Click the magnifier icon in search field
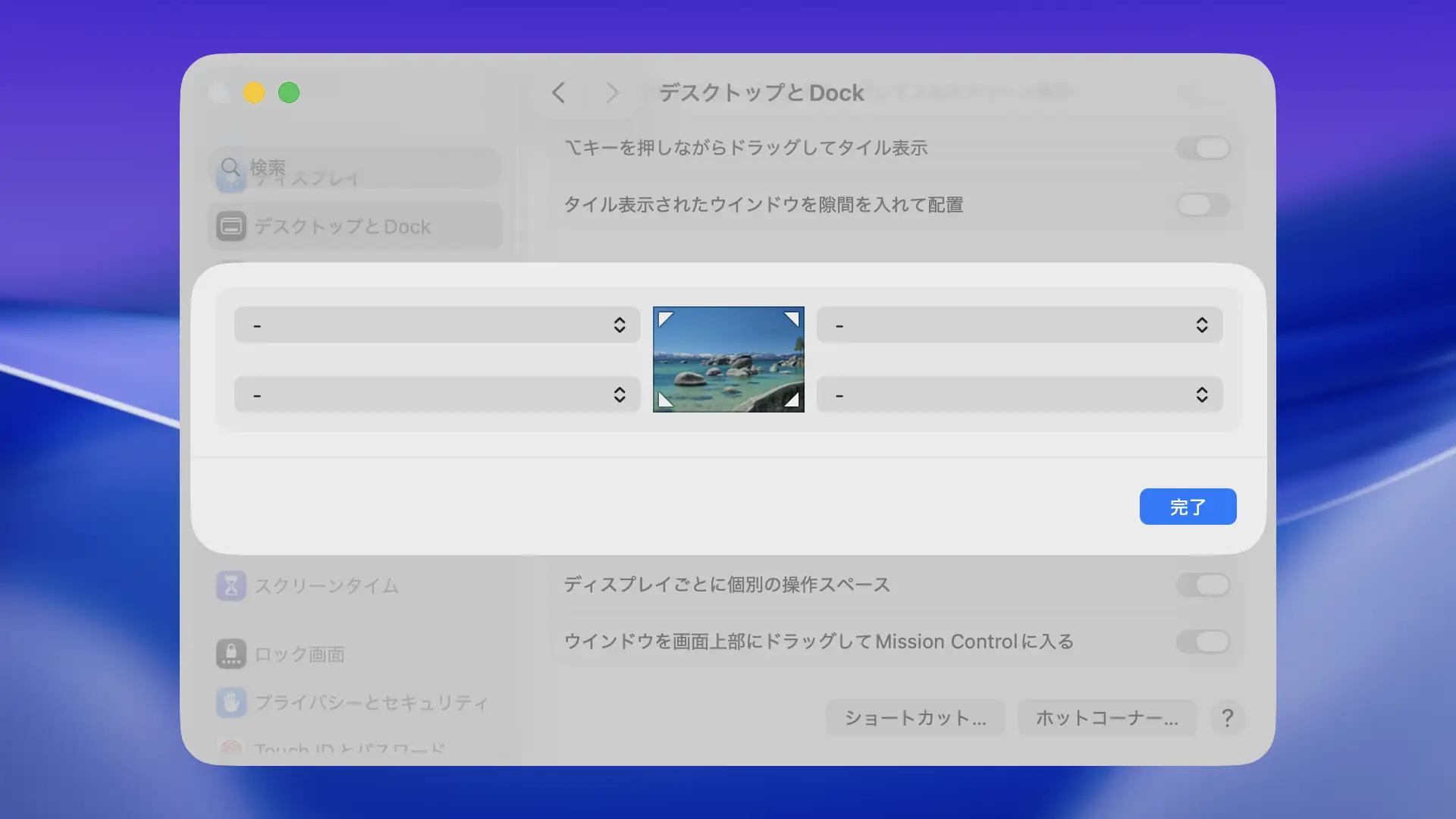This screenshot has width=1456, height=819. click(230, 167)
